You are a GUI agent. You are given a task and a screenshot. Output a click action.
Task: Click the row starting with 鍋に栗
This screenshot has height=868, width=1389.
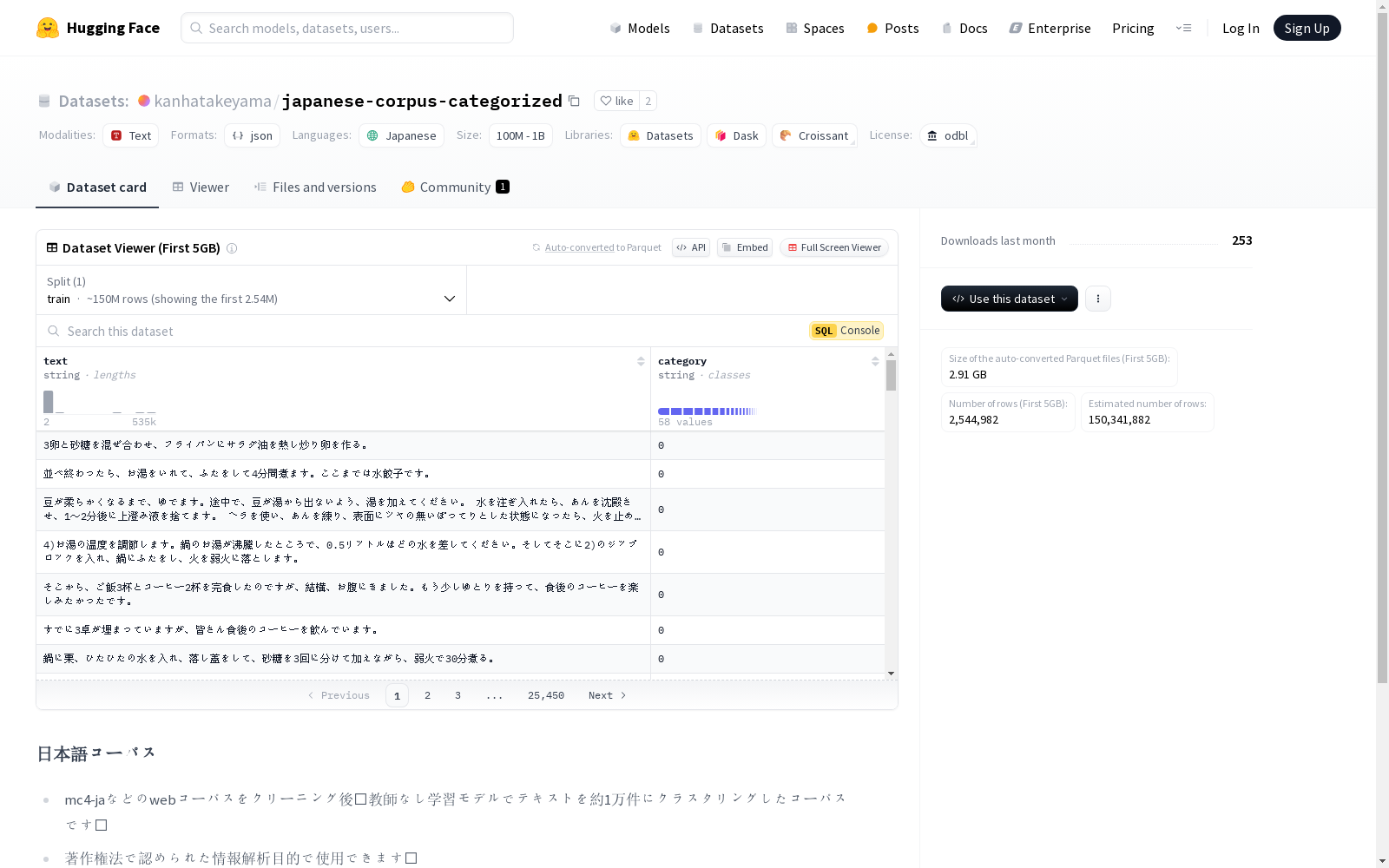pos(460,659)
